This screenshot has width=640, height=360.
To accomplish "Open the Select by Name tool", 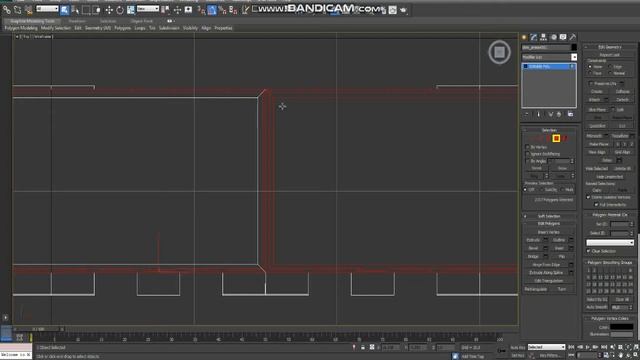I will click(75, 9).
